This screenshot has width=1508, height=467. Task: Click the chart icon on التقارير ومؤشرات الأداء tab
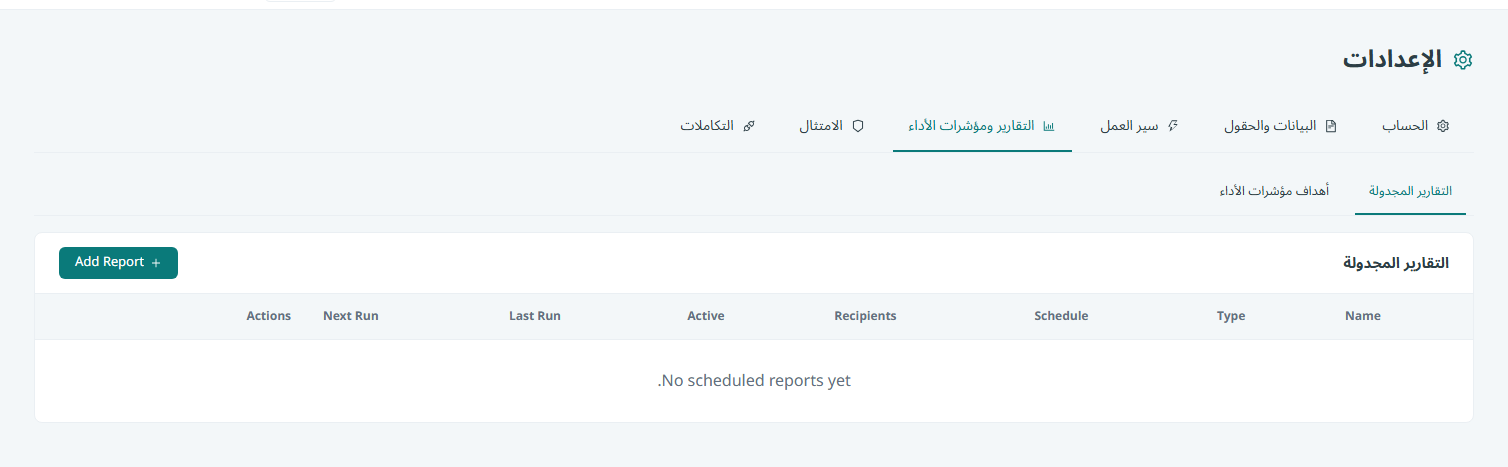(1049, 127)
